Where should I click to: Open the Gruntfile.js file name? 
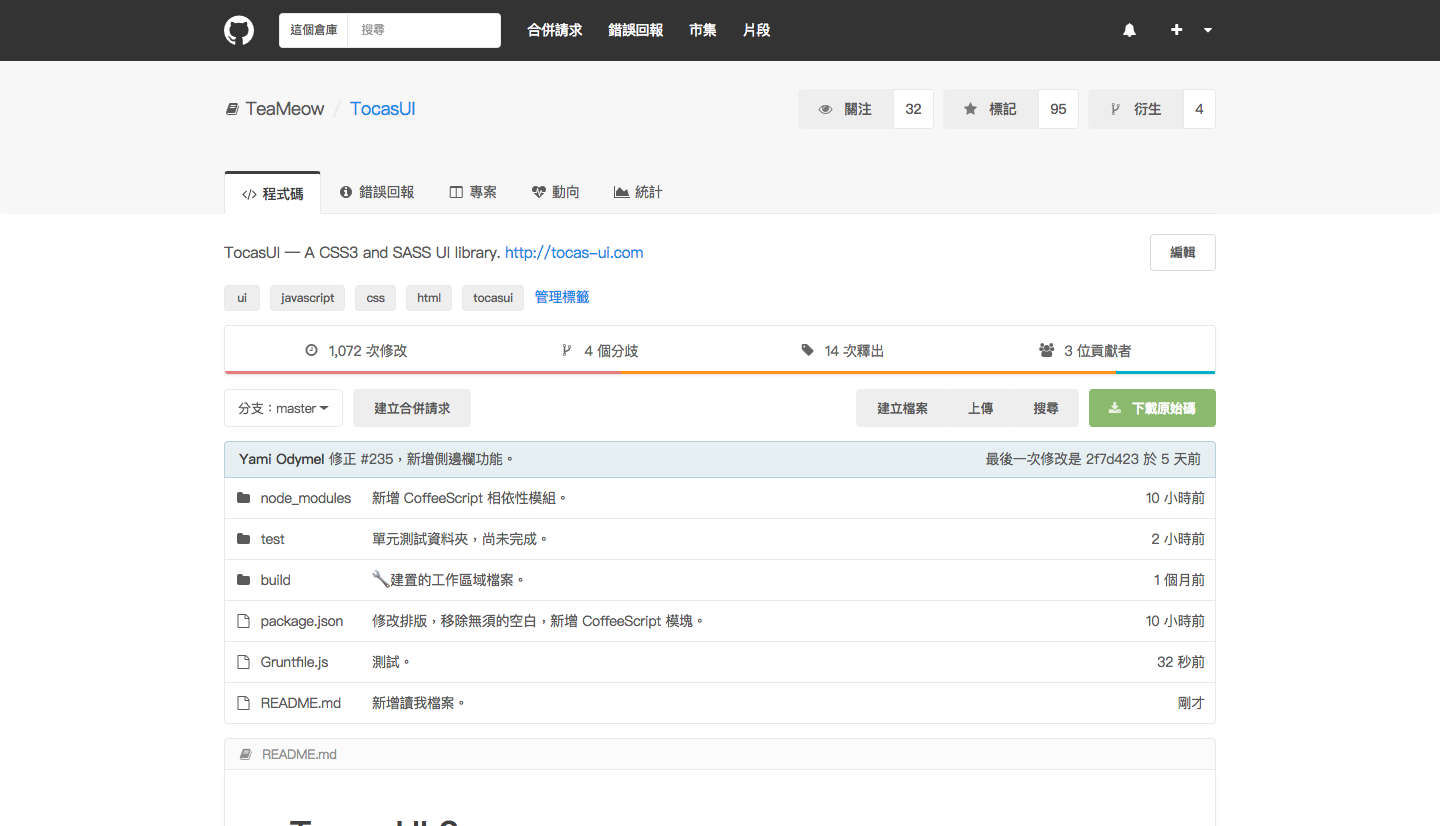[295, 662]
